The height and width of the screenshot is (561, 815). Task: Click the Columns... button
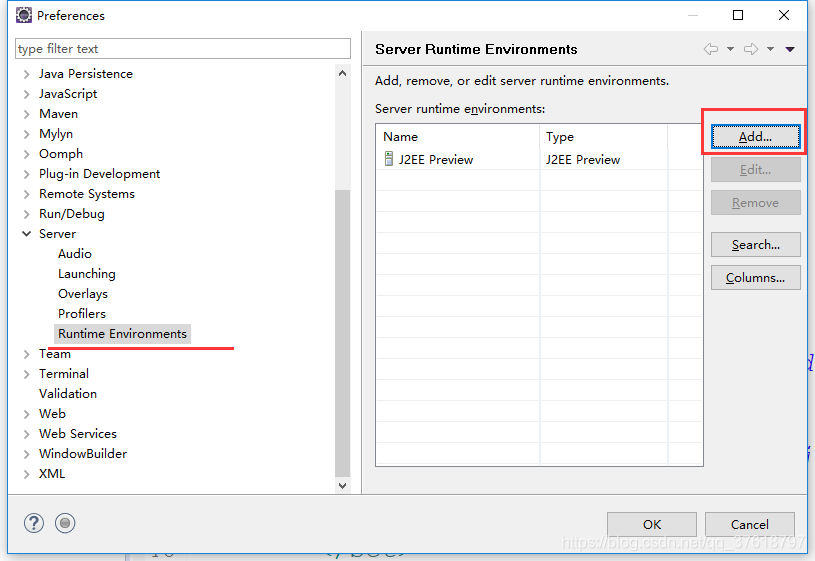[x=755, y=278]
